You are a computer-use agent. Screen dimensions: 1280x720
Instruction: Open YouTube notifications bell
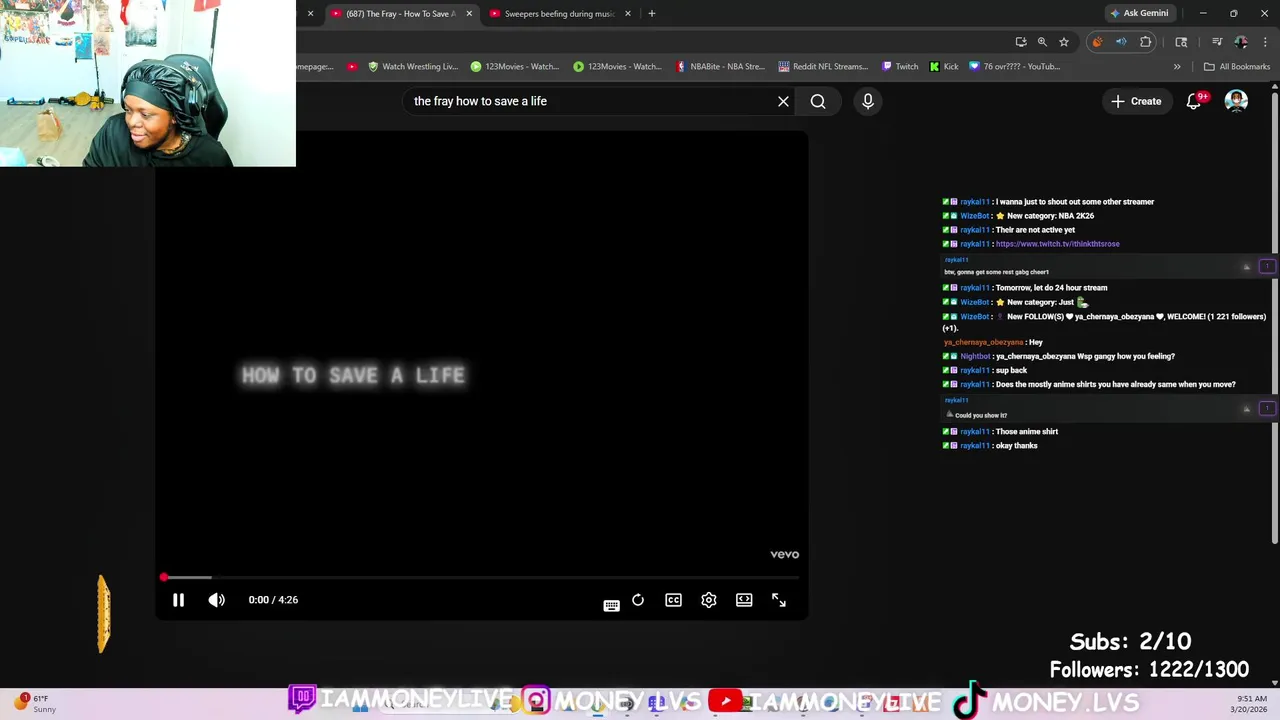(x=1194, y=101)
